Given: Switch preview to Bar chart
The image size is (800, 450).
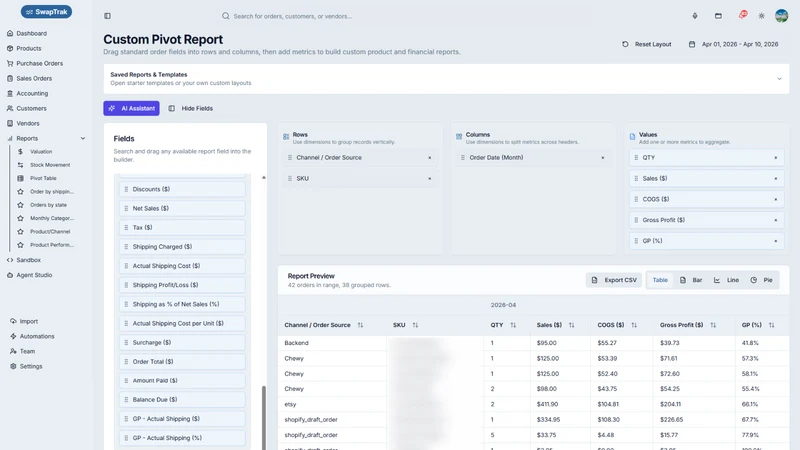Looking at the screenshot, I should click(x=691, y=280).
